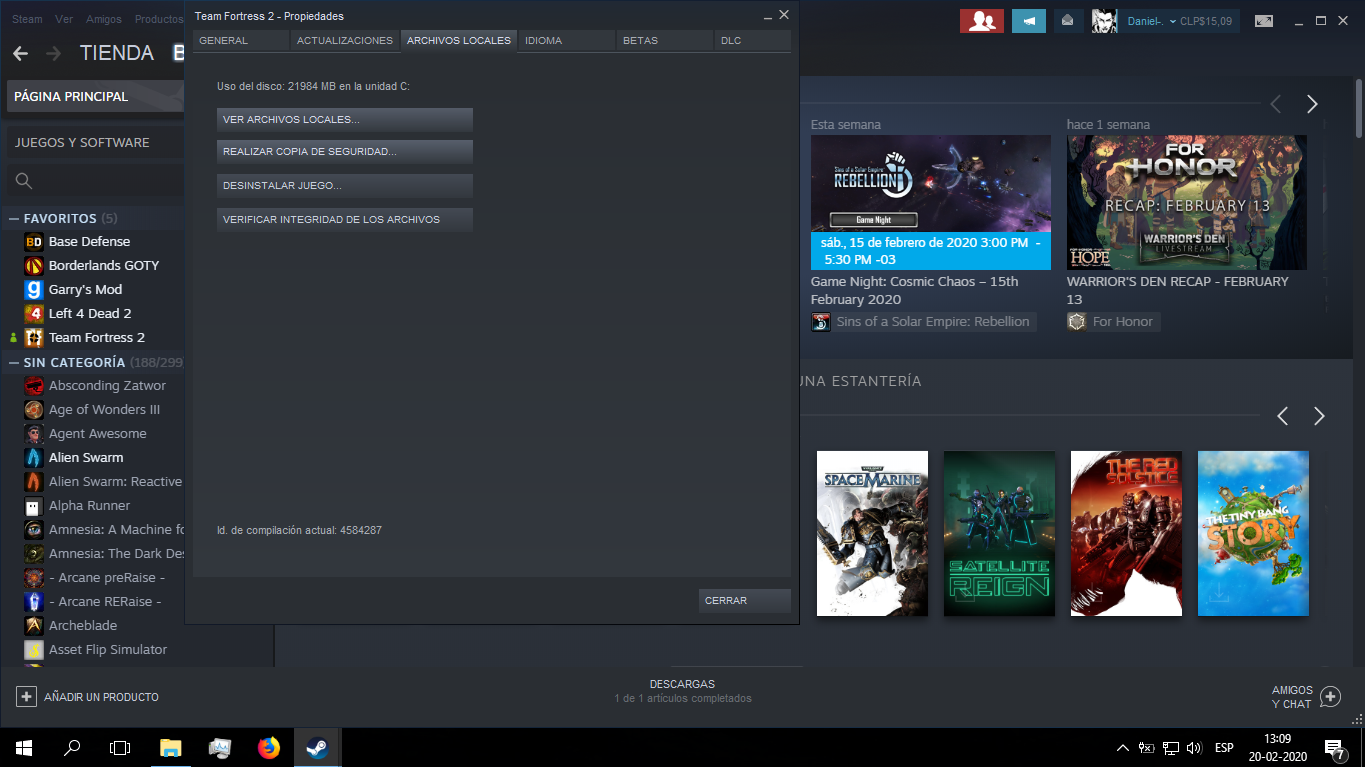Image resolution: width=1365 pixels, height=767 pixels.
Task: Open the Betas tab
Action: [664, 41]
